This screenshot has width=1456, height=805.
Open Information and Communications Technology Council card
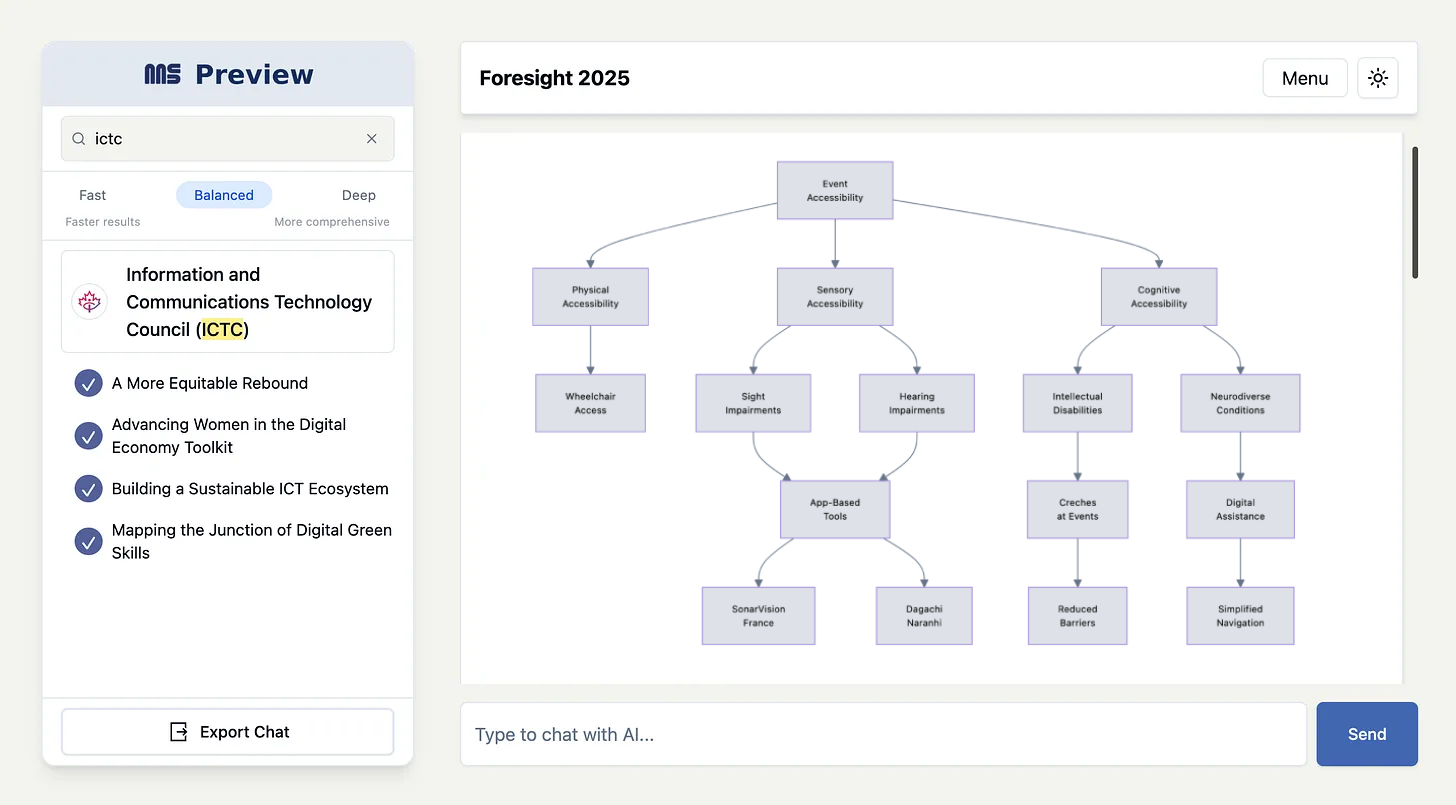[228, 302]
